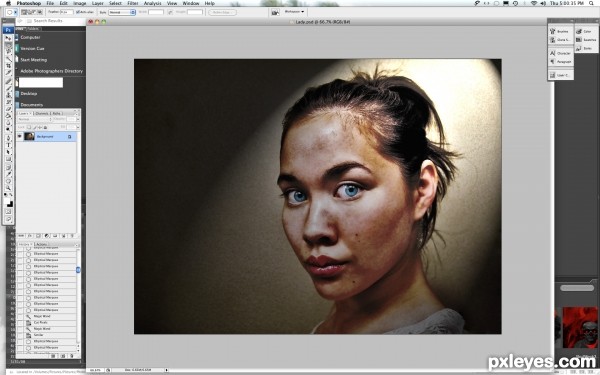The image size is (600, 375).
Task: Choose the New selection mode button
Action: [24, 12]
